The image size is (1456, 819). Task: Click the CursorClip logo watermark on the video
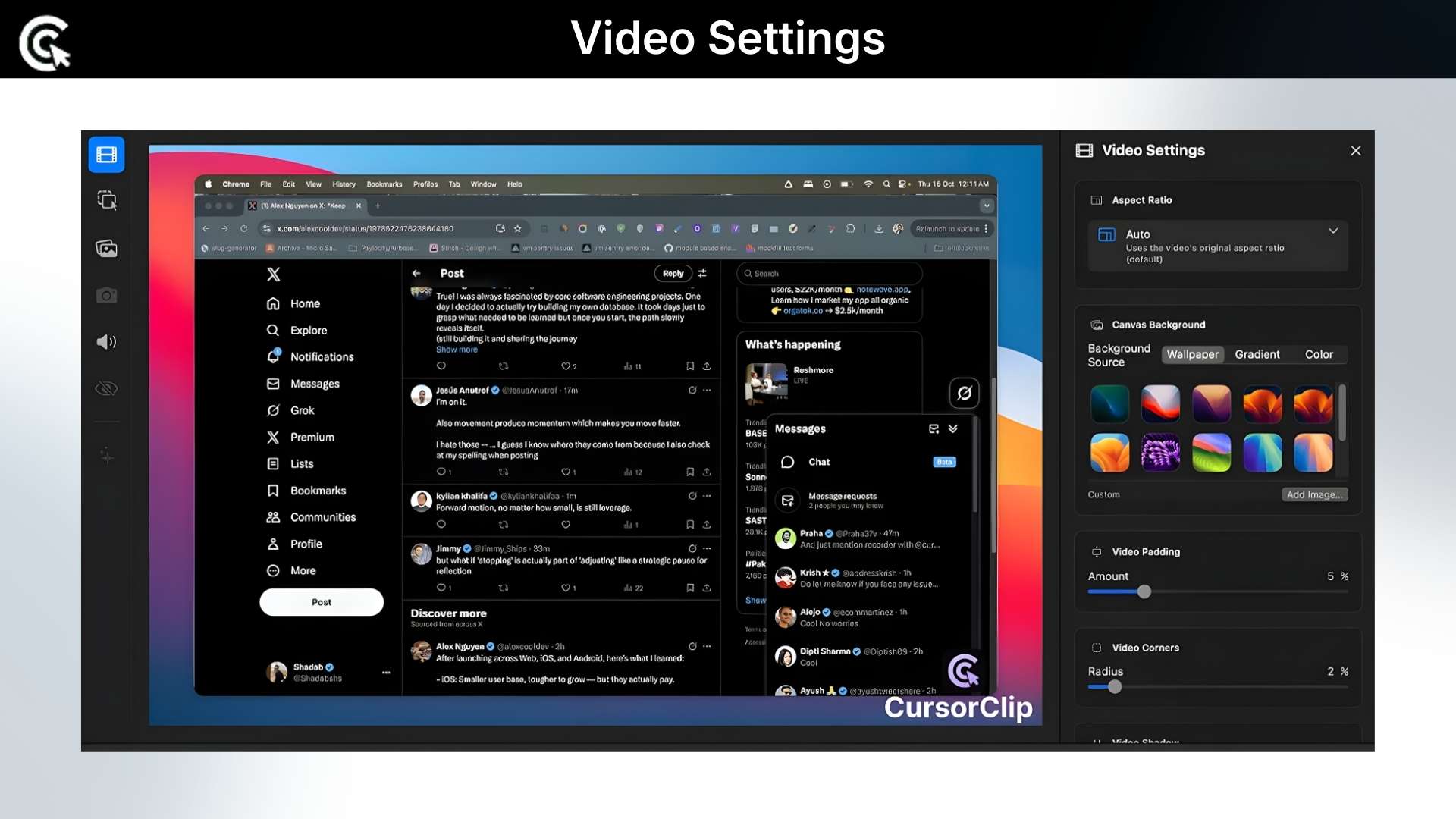[962, 671]
